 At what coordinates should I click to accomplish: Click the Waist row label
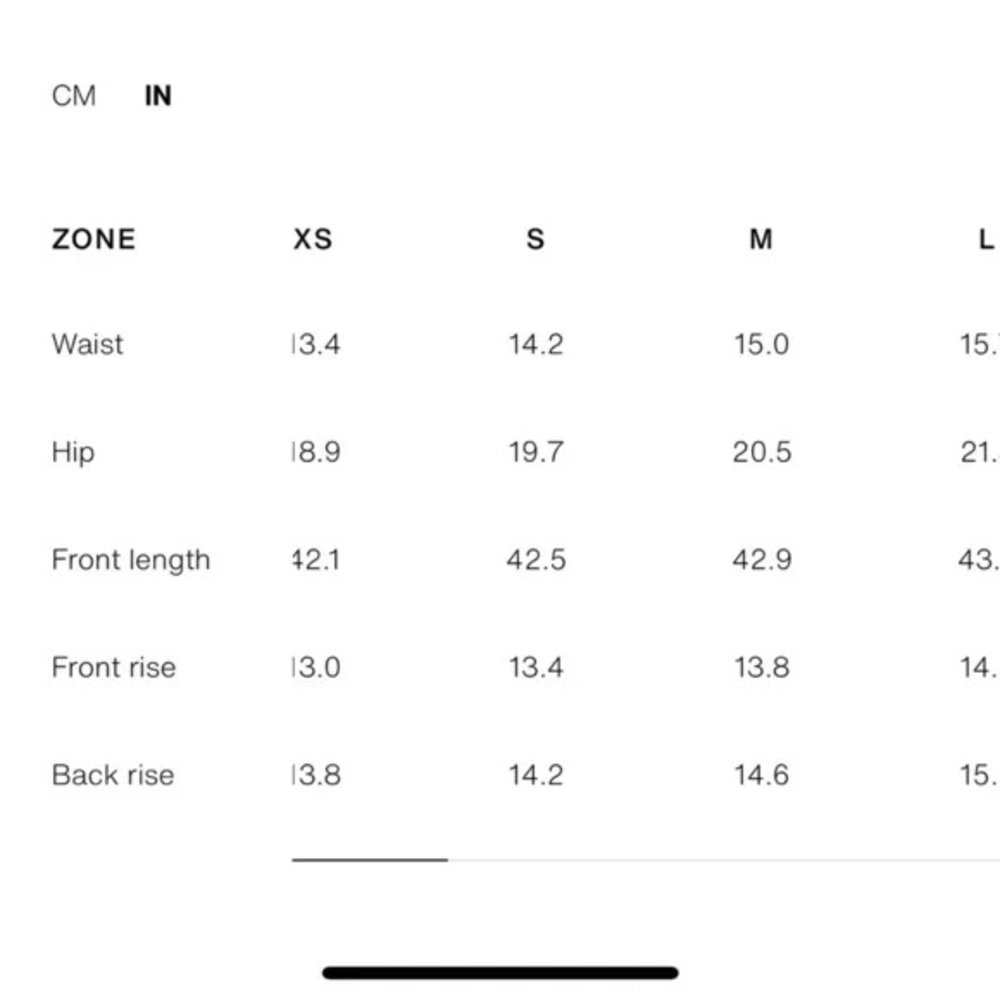pos(87,344)
